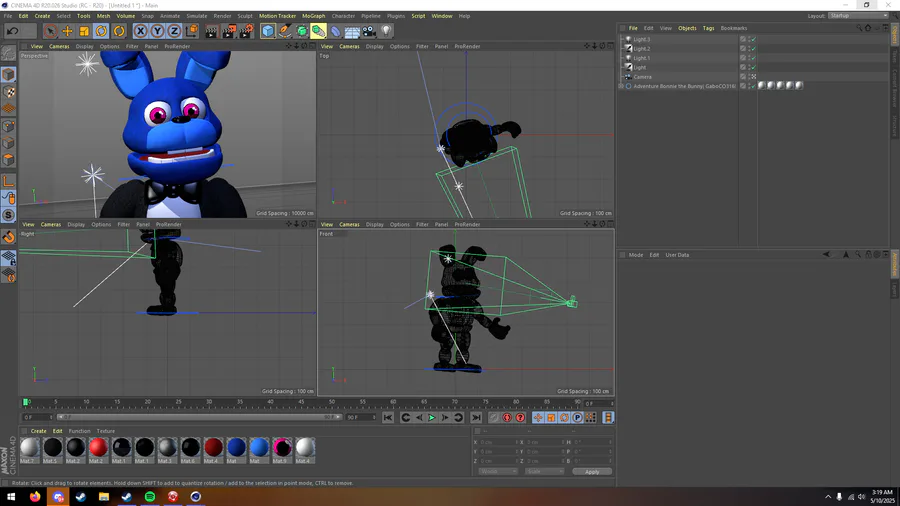The image size is (900, 506).
Task: Open attribute manager Mode menu
Action: pyautogui.click(x=636, y=255)
